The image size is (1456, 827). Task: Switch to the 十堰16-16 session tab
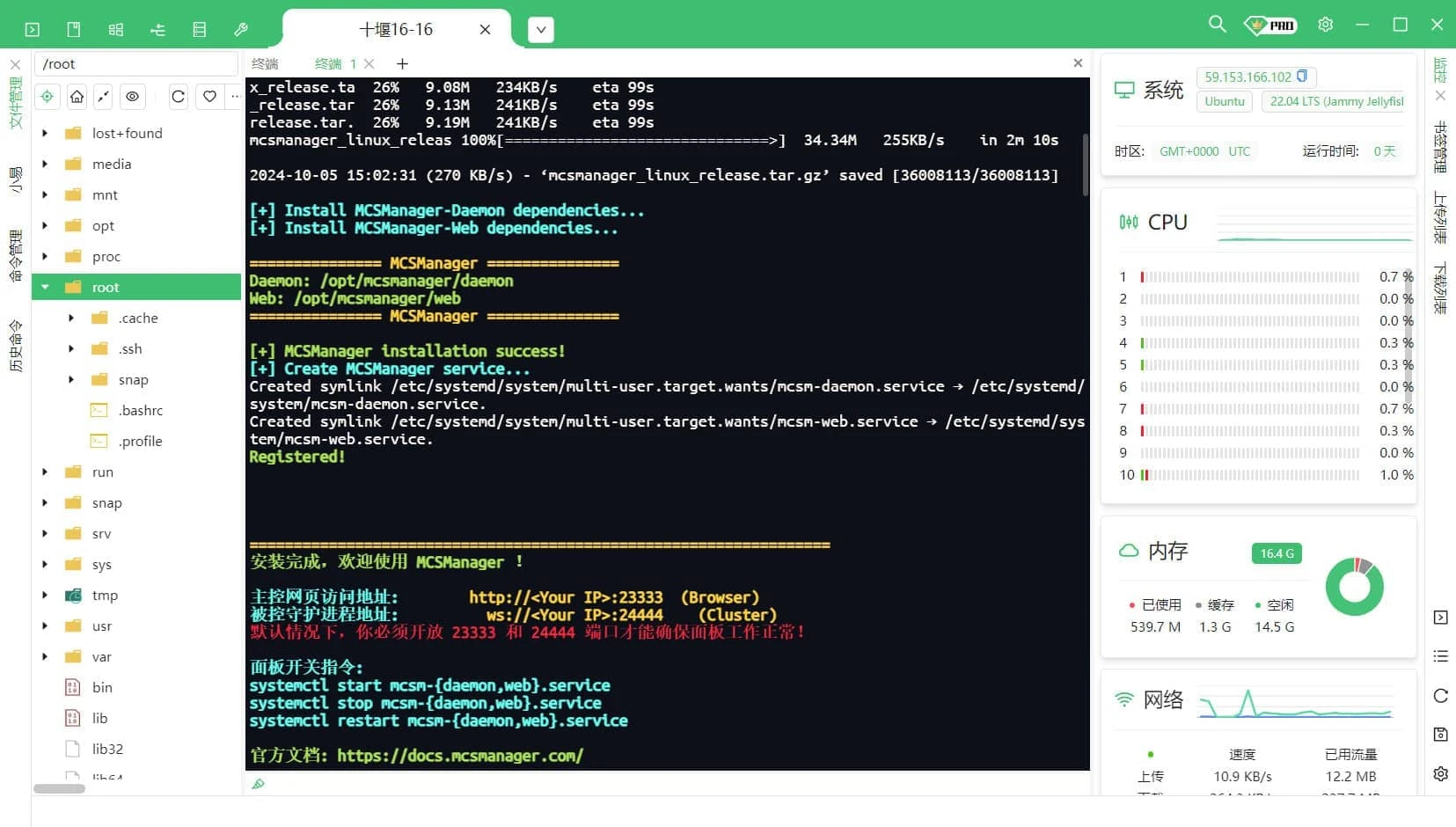click(396, 29)
